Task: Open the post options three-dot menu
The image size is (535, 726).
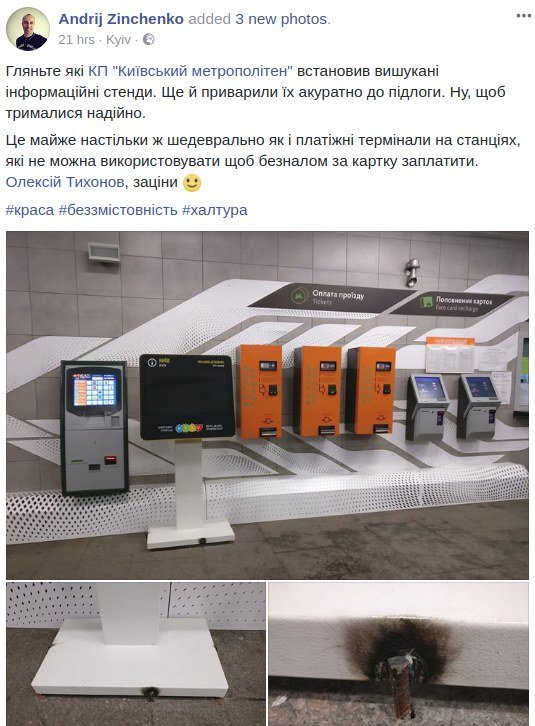Action: [x=523, y=16]
